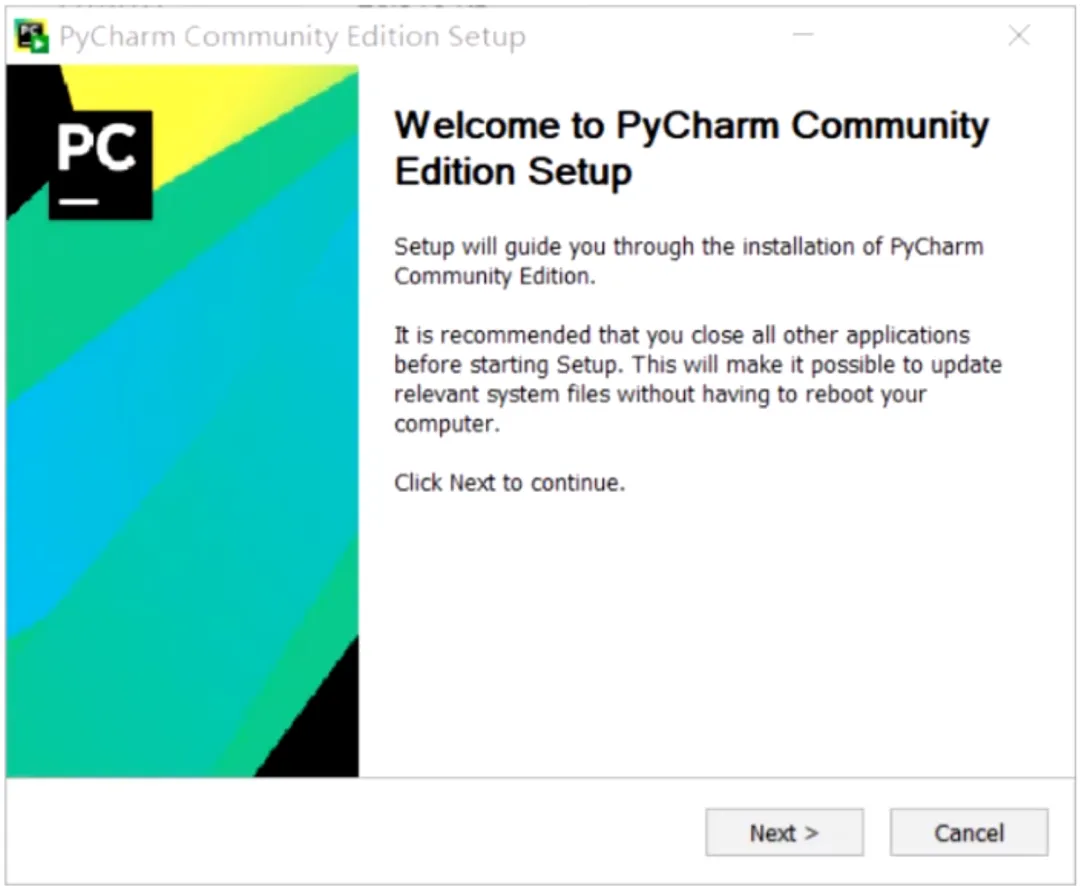Click the 'Click Next to continue.' text

point(510,482)
